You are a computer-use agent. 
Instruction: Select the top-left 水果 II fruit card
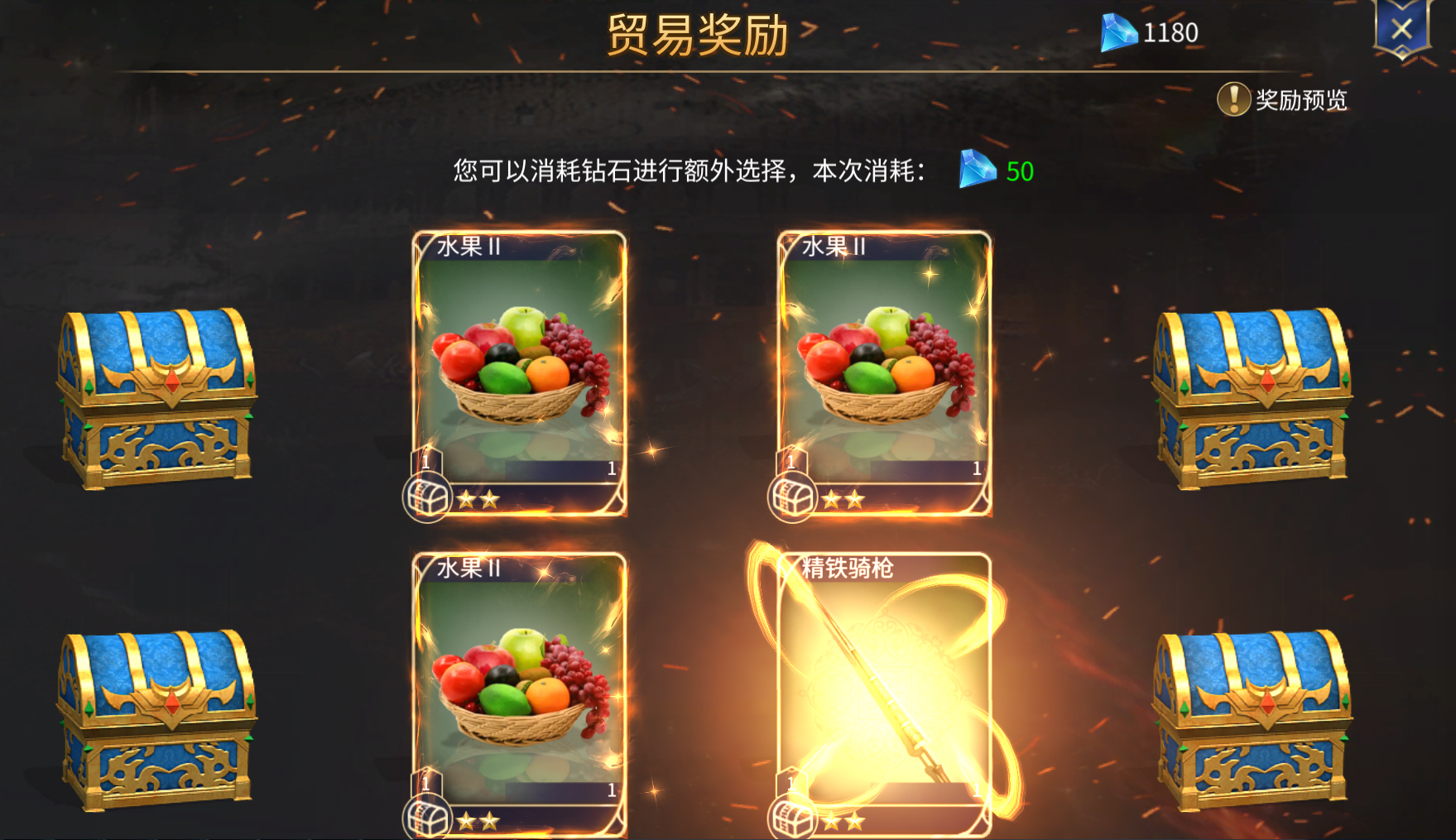click(x=520, y=373)
